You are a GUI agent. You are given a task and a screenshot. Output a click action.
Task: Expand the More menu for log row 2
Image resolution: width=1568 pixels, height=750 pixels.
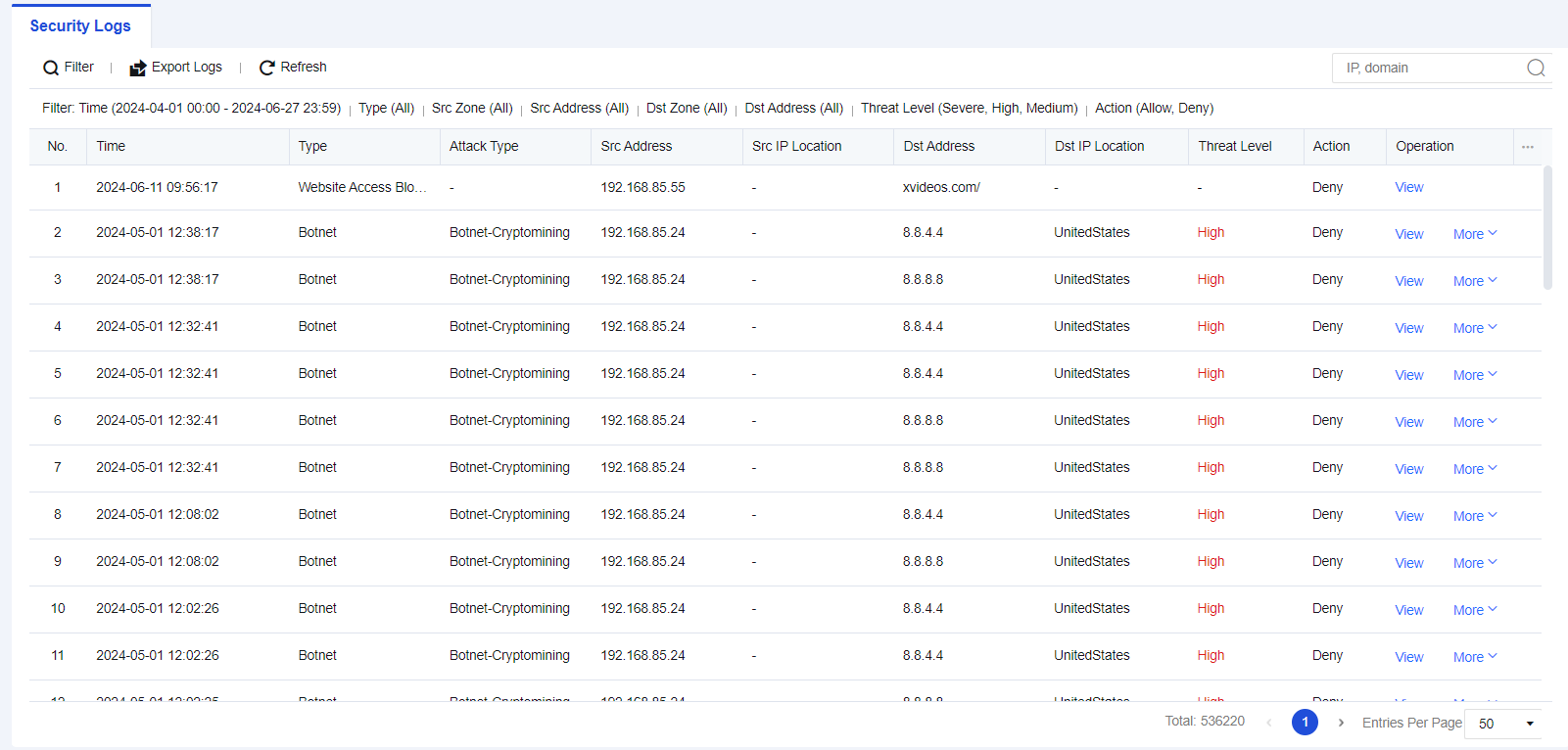pyautogui.click(x=1474, y=234)
